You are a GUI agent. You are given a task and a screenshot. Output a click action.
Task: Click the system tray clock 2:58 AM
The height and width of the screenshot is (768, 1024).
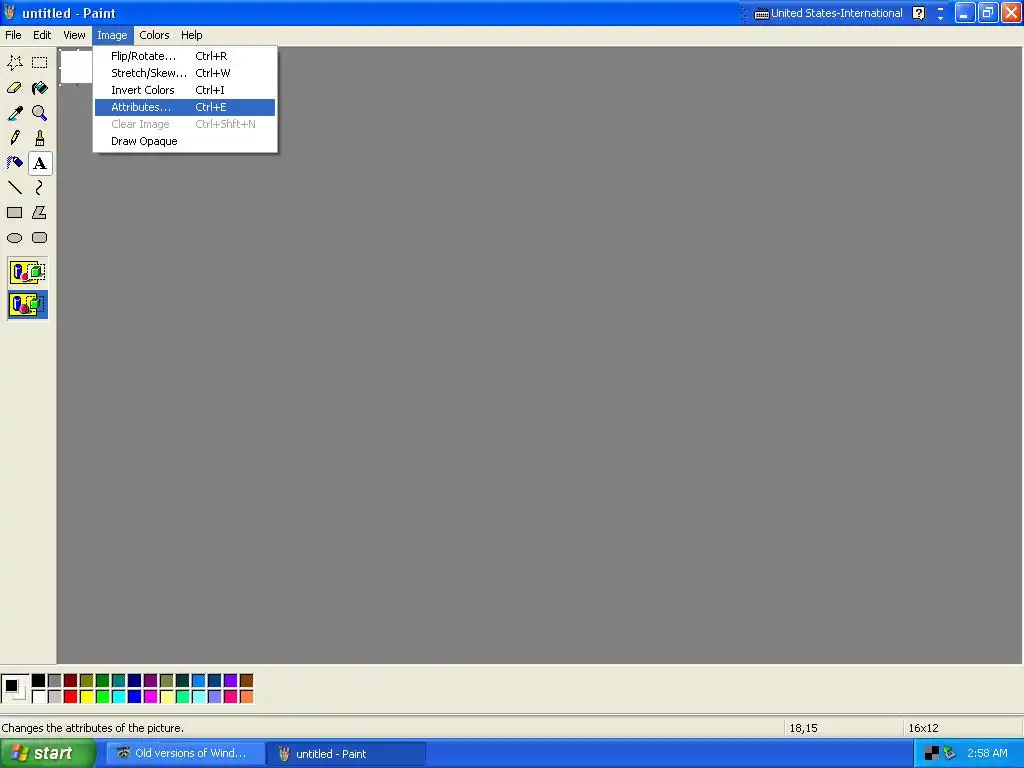pos(987,754)
